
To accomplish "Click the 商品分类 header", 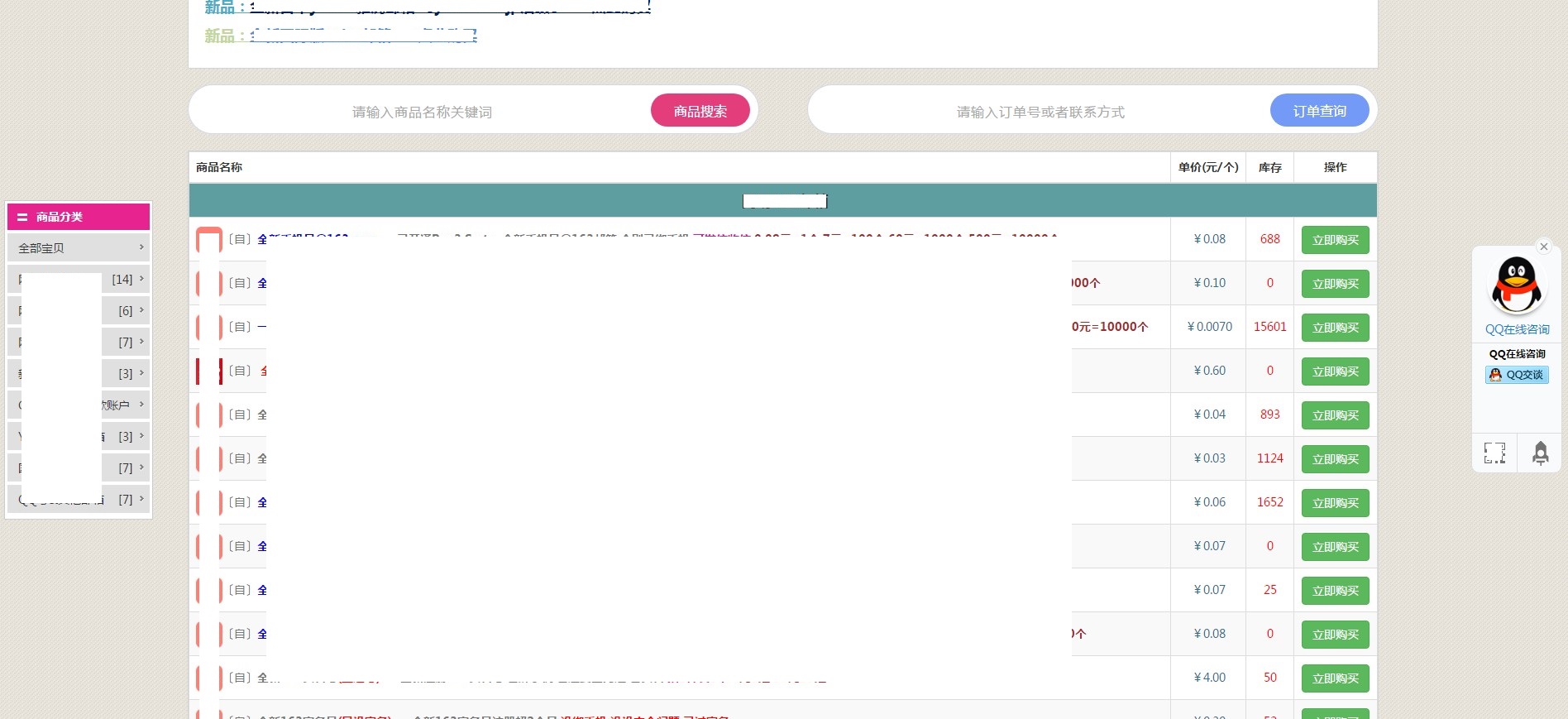I will tap(79, 217).
